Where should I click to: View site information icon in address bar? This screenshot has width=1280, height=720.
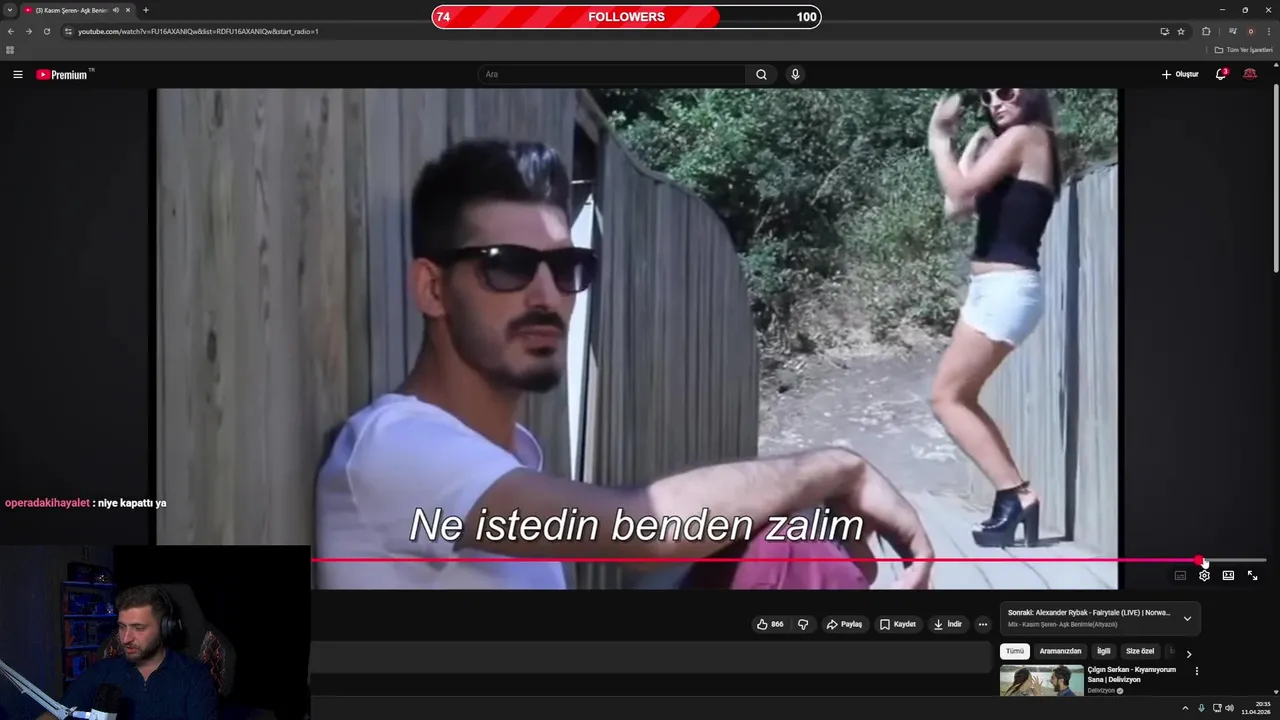click(68, 31)
